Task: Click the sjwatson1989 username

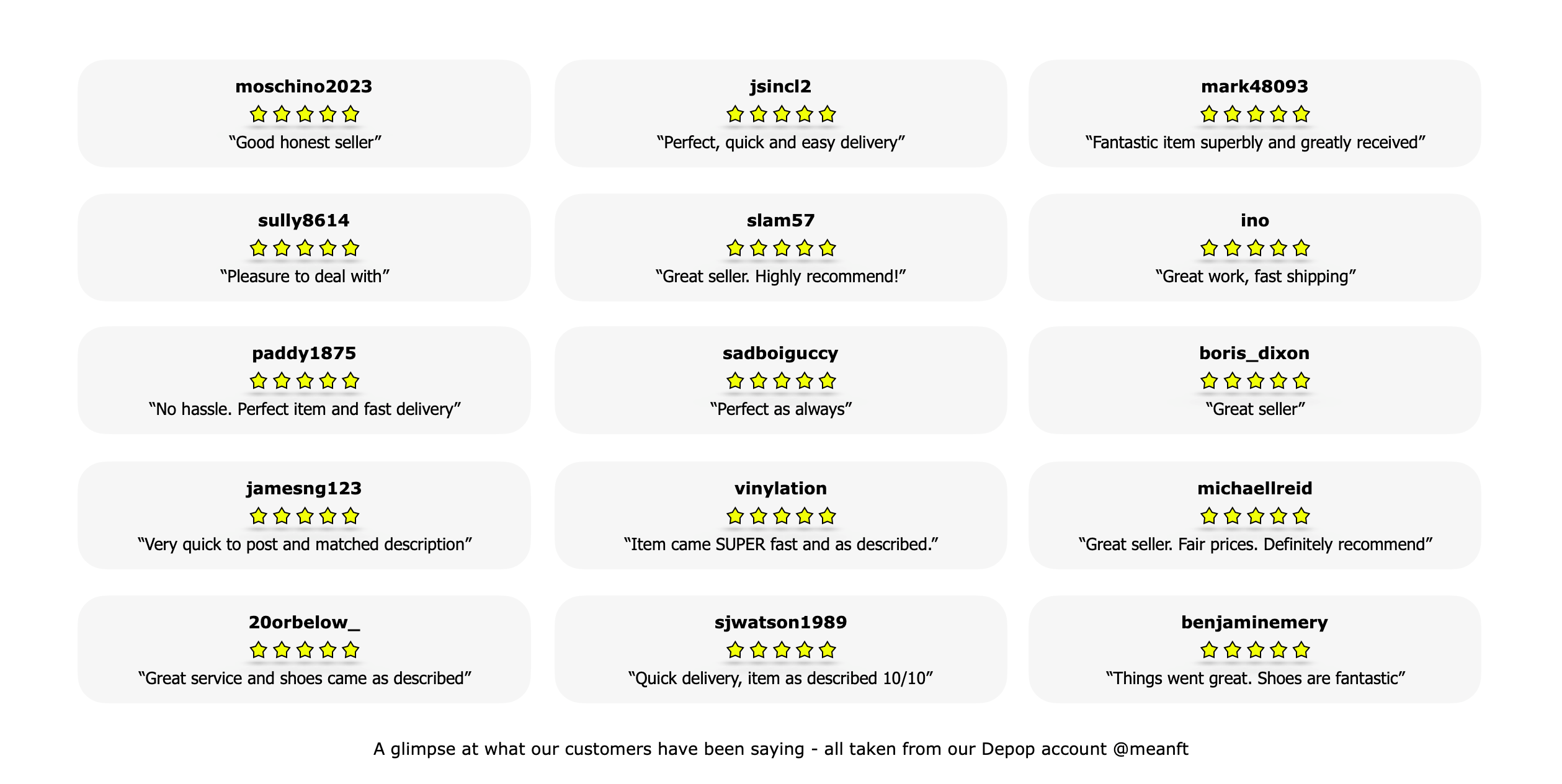Action: (781, 623)
